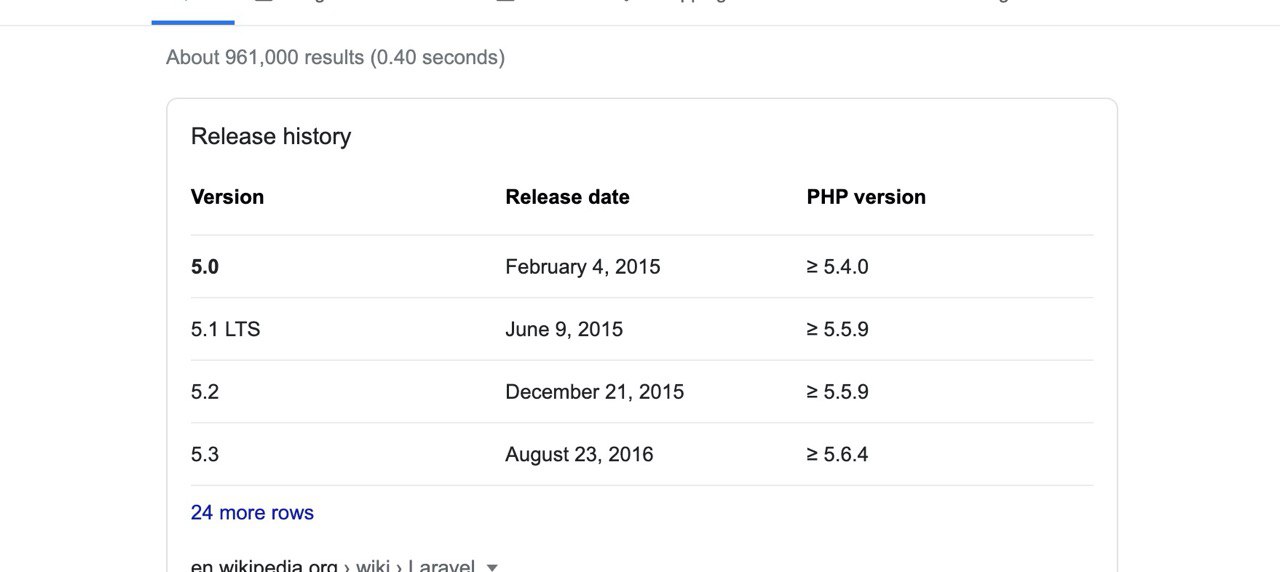The image size is (1280, 572).
Task: Select the bold 5.0 version cell
Action: point(205,267)
